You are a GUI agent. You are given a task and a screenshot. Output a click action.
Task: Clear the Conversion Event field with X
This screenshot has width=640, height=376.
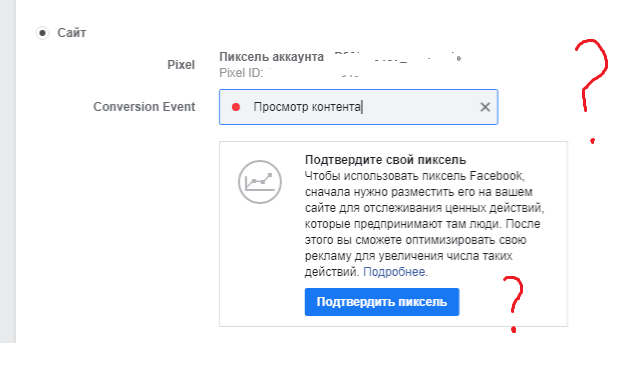coord(485,107)
